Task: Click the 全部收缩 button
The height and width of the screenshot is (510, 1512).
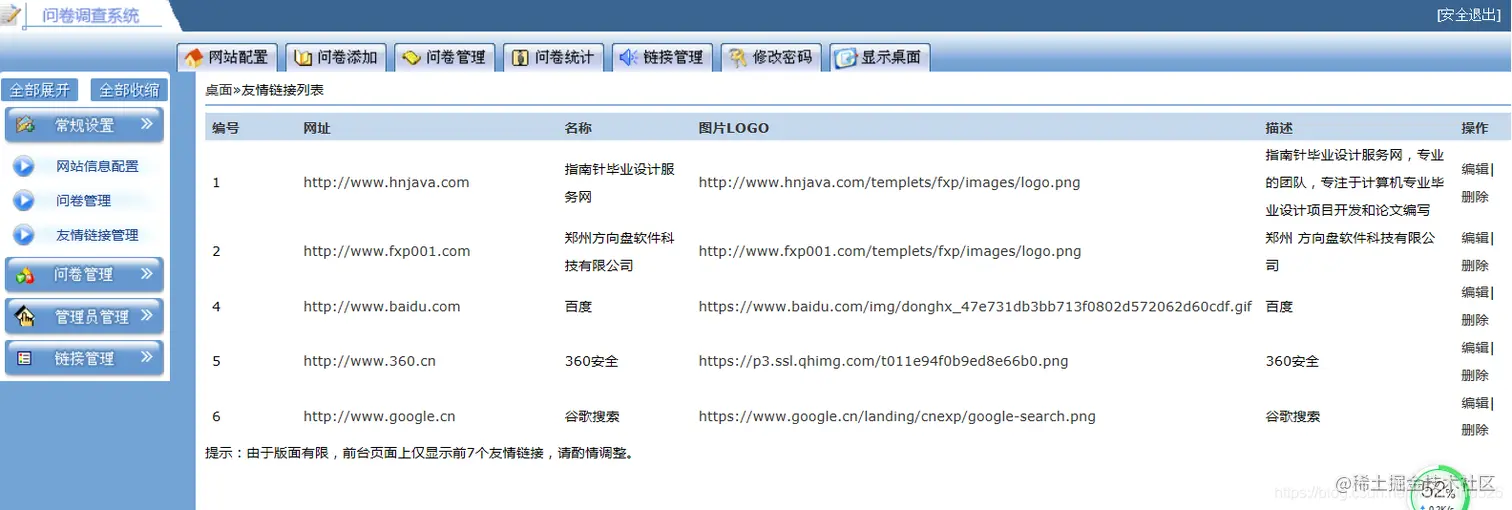Action: [x=129, y=90]
